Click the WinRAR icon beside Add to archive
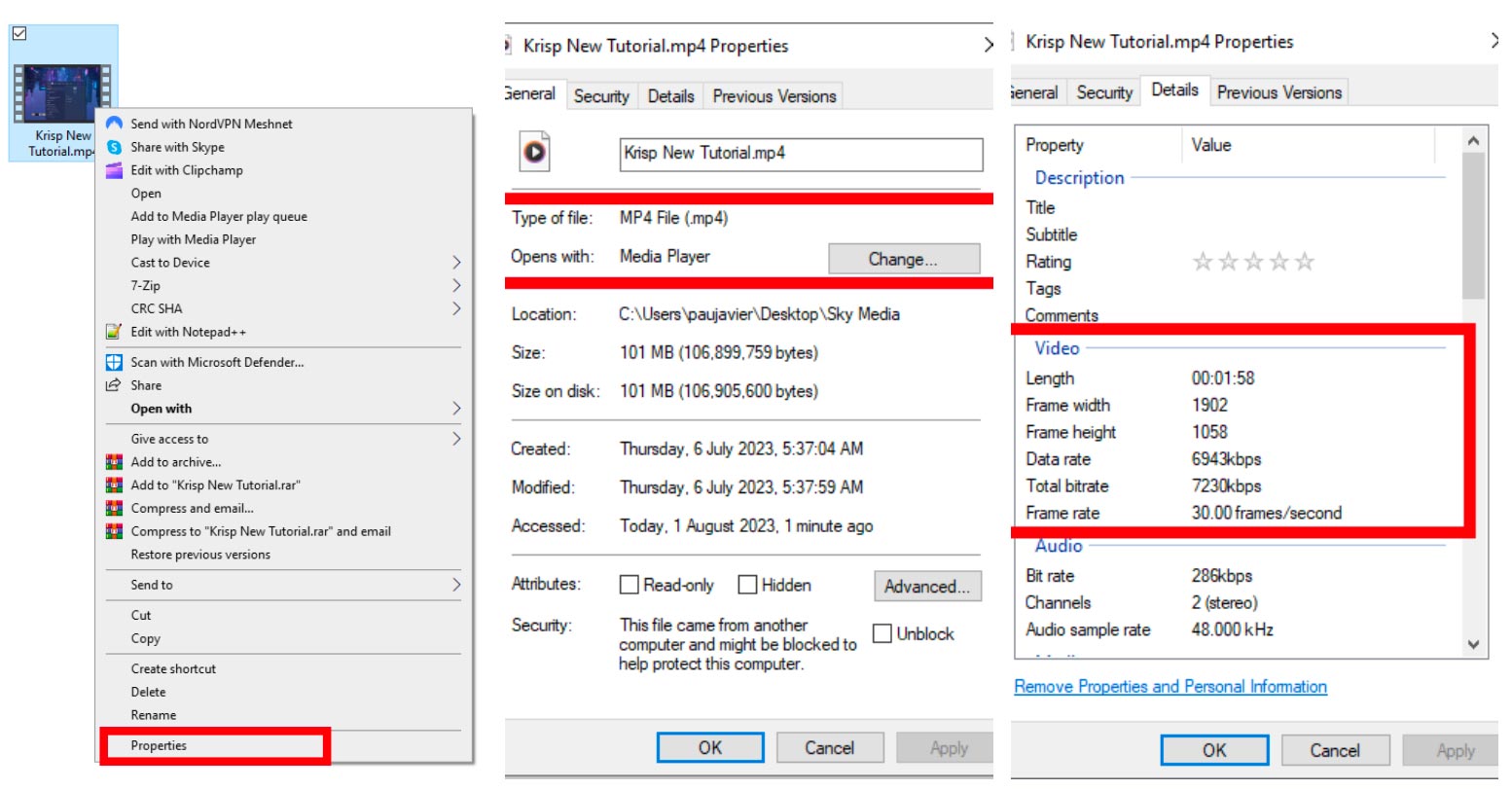Screen dimensions: 1512x790 tap(114, 462)
